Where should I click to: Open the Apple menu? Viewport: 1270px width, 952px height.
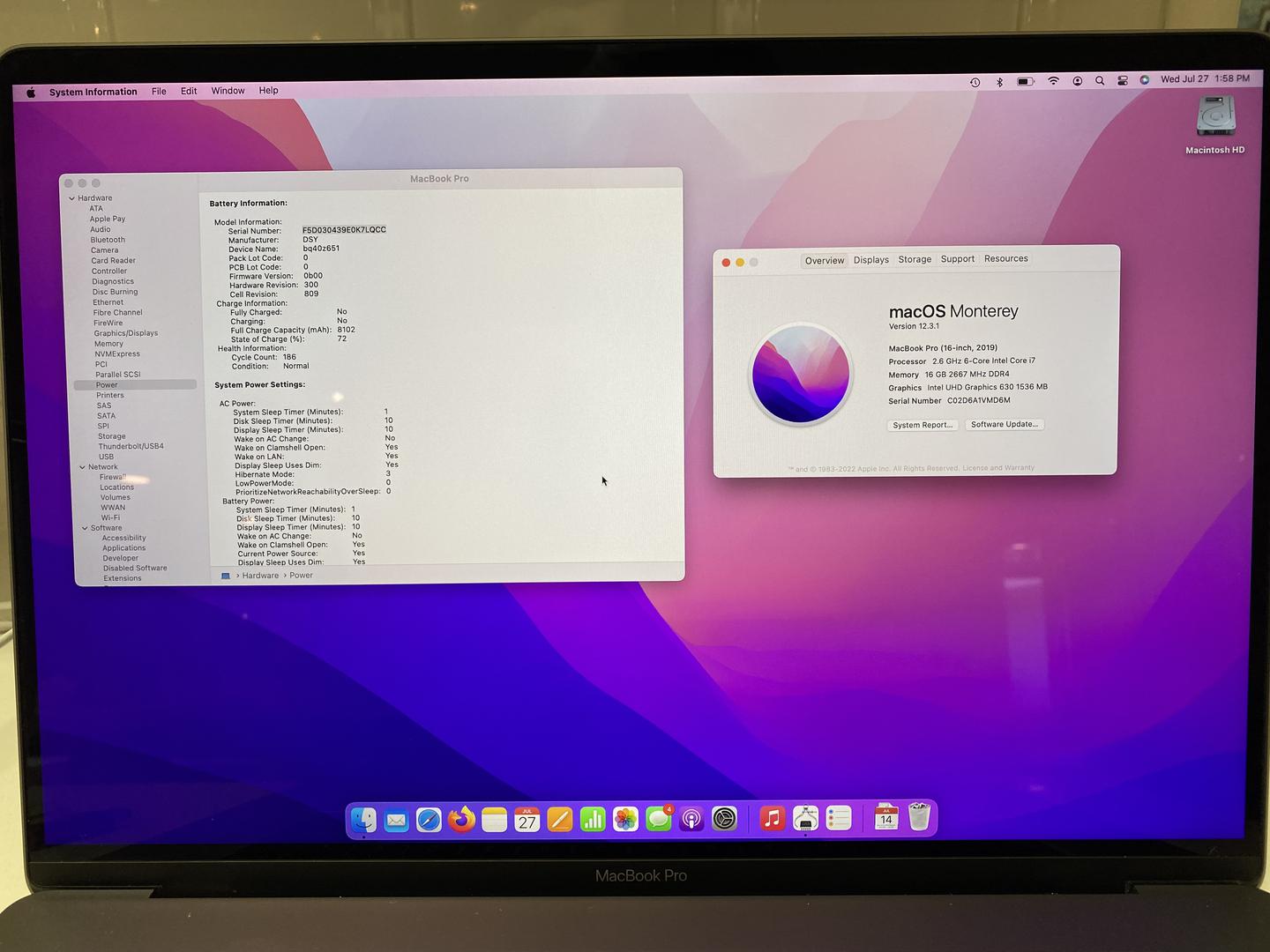[31, 92]
